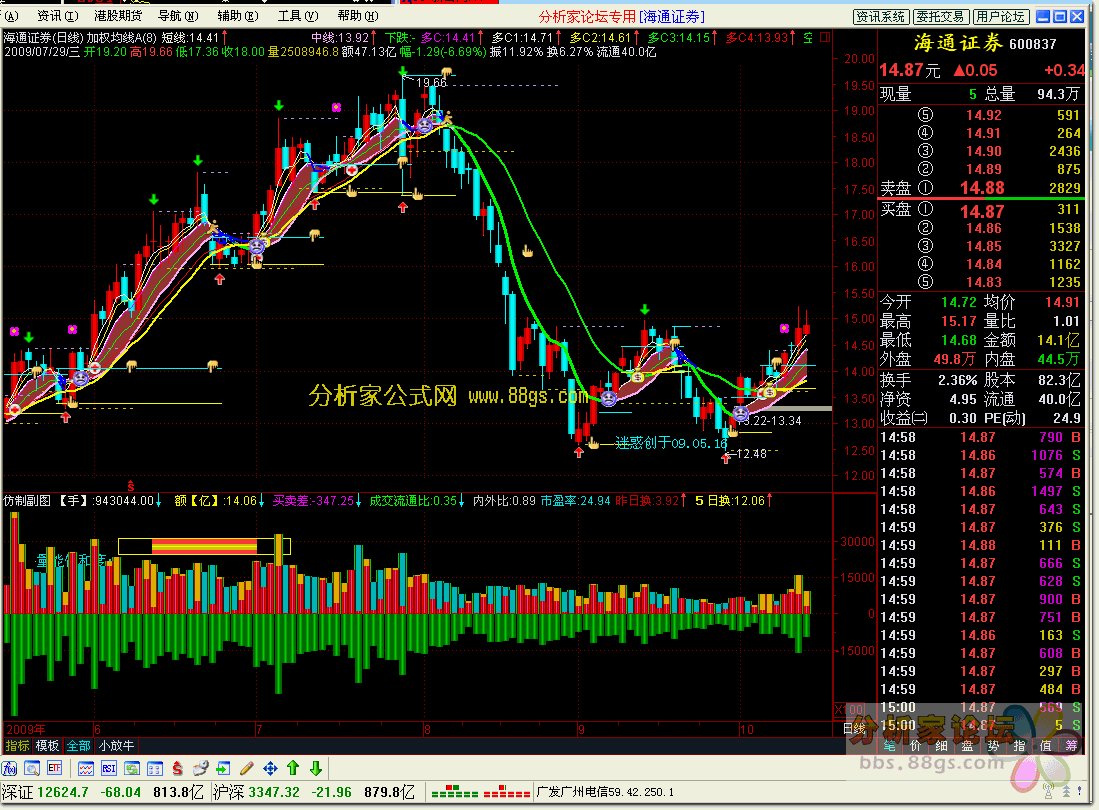This screenshot has width=1099, height=810.
Task: Click the green refresh window icon
Action: coord(132,769)
